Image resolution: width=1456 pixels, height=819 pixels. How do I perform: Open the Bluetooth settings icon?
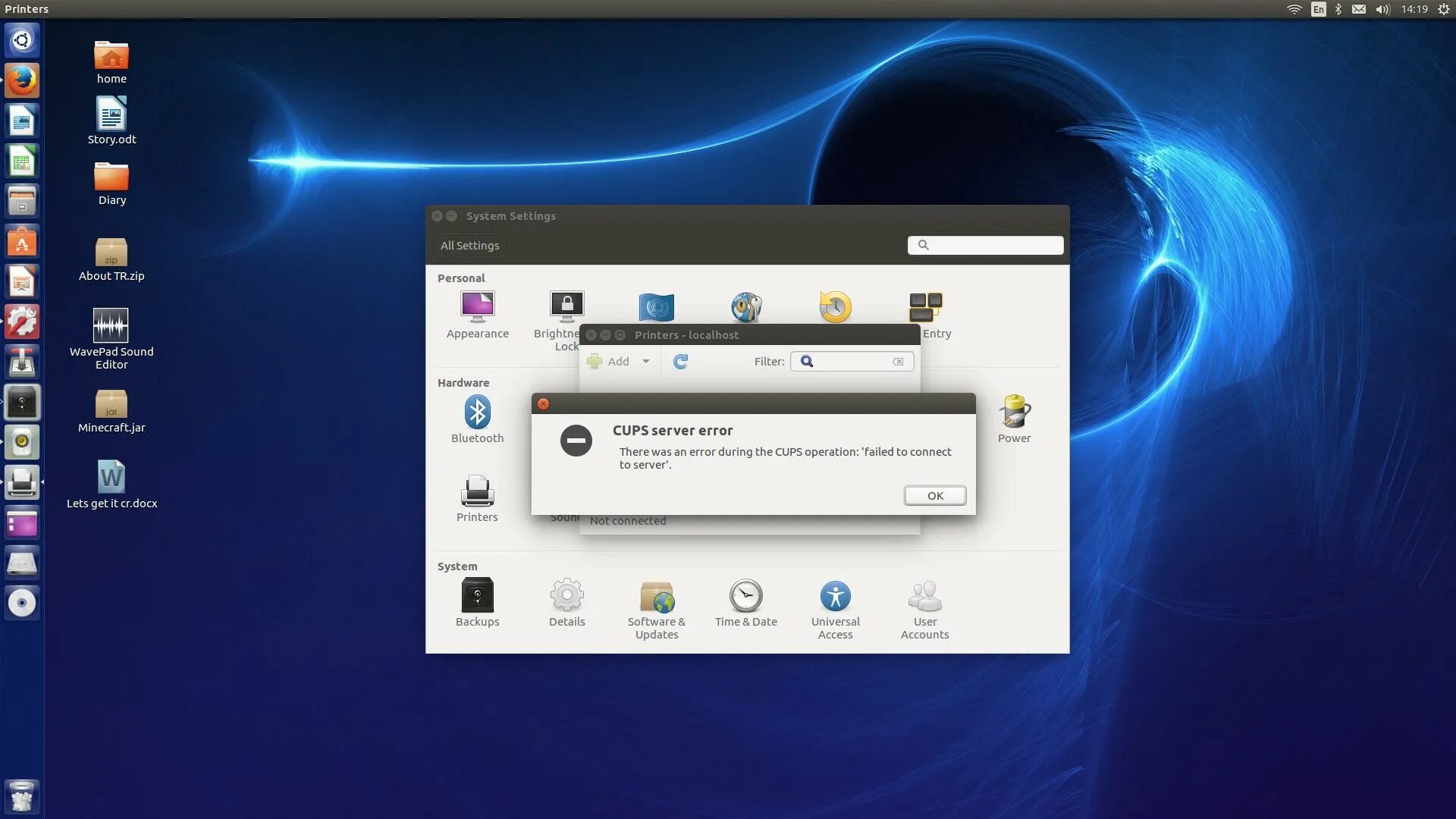coord(477,413)
